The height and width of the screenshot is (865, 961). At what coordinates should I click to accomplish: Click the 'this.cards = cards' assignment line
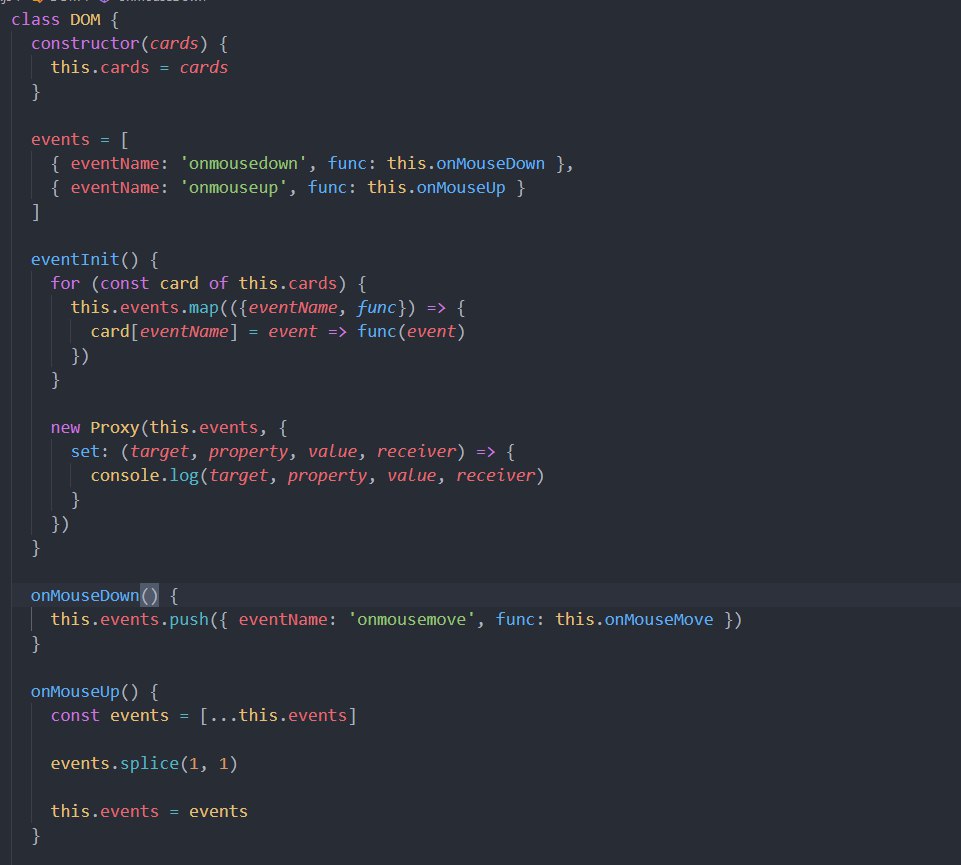[x=139, y=67]
